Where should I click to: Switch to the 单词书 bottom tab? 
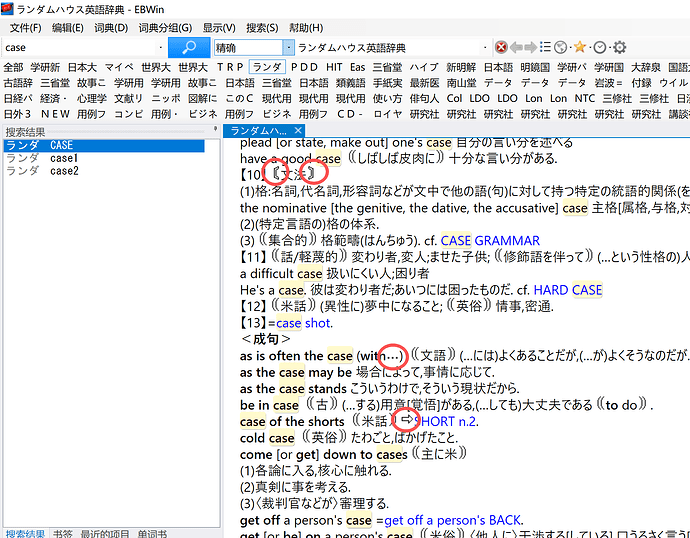point(152,534)
